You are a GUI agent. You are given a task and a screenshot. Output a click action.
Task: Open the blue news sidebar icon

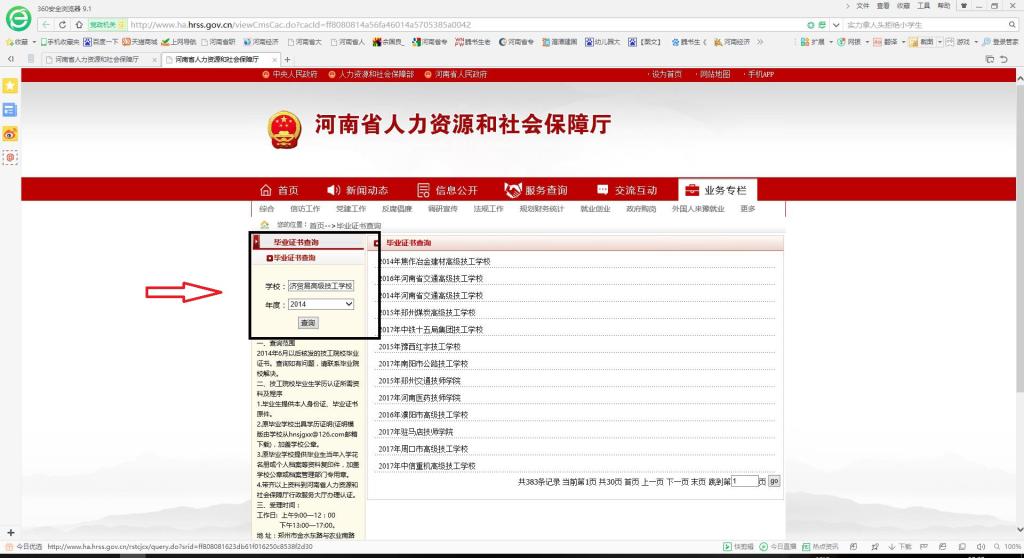coord(10,110)
